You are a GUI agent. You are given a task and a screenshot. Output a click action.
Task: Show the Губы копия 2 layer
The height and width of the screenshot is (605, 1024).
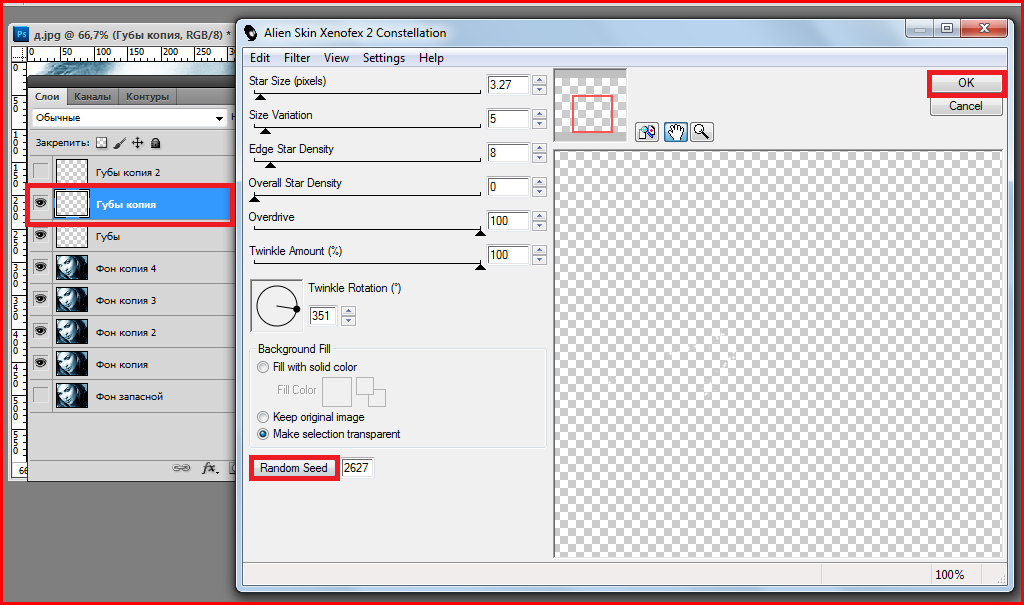click(x=40, y=172)
